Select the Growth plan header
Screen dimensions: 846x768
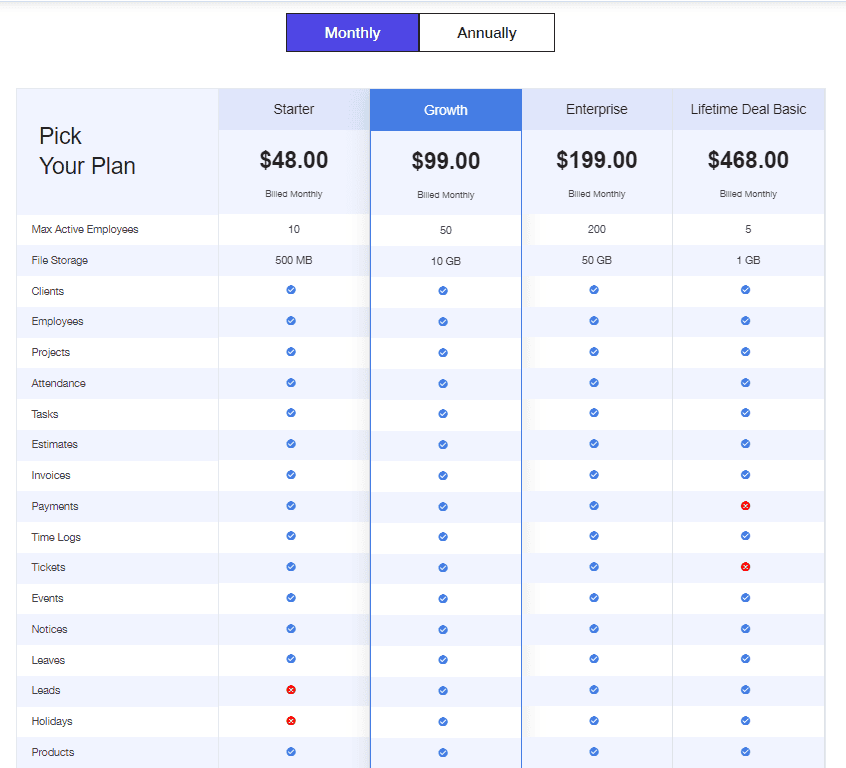pyautogui.click(x=446, y=110)
